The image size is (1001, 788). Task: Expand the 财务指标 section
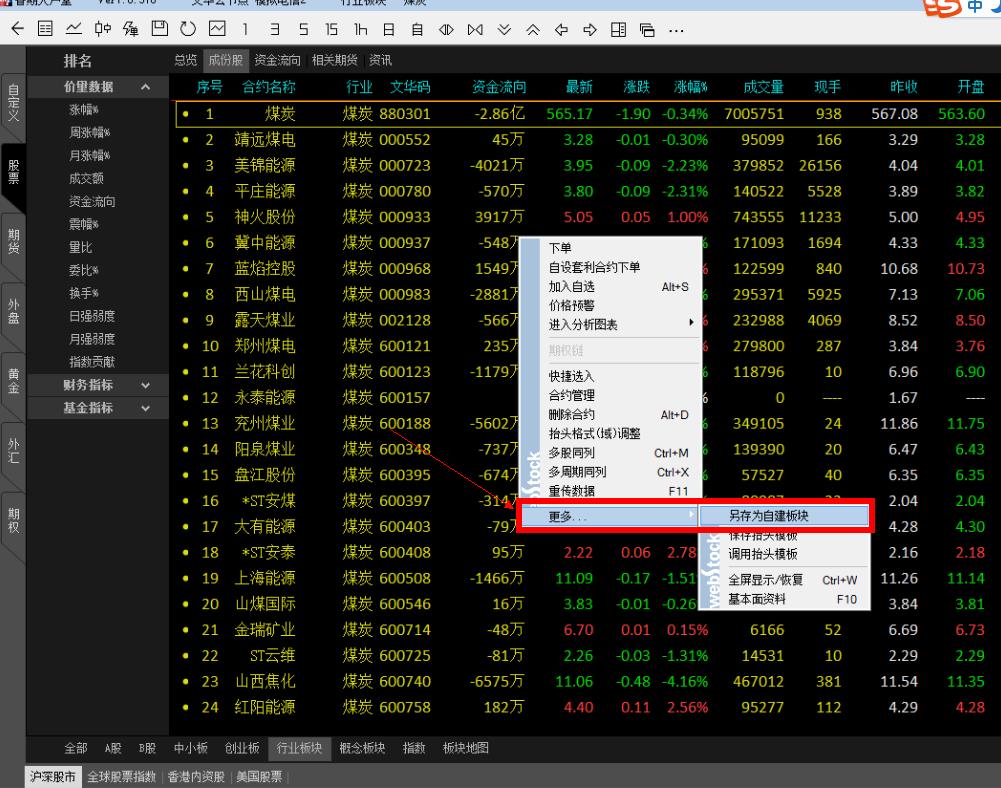click(x=91, y=384)
